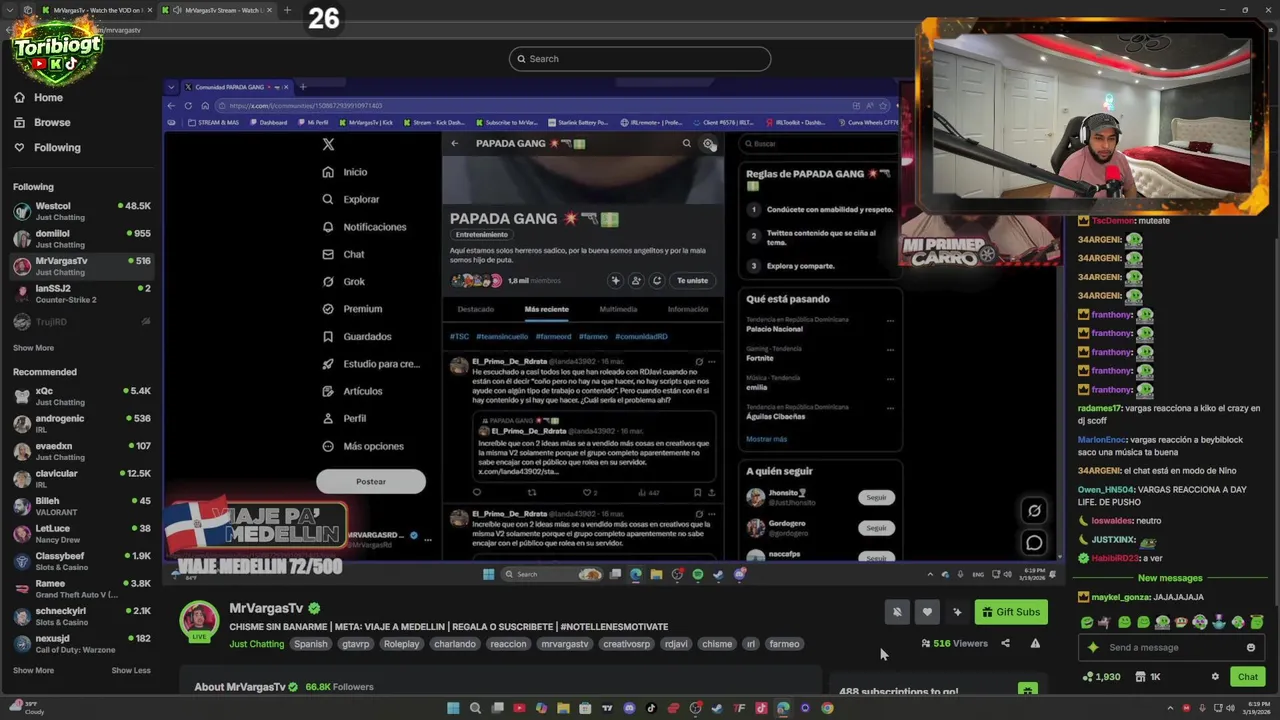Screen dimensions: 1280x720
Task: Click the 1,930 channel points counter
Action: (x=1101, y=677)
